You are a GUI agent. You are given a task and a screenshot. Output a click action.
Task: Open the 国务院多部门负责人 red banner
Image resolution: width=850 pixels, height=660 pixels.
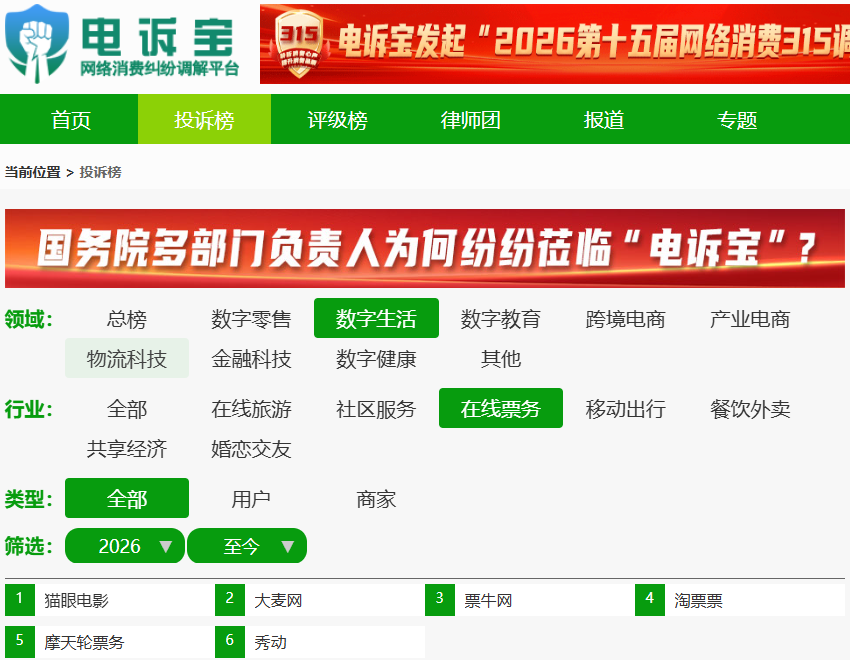(x=425, y=248)
